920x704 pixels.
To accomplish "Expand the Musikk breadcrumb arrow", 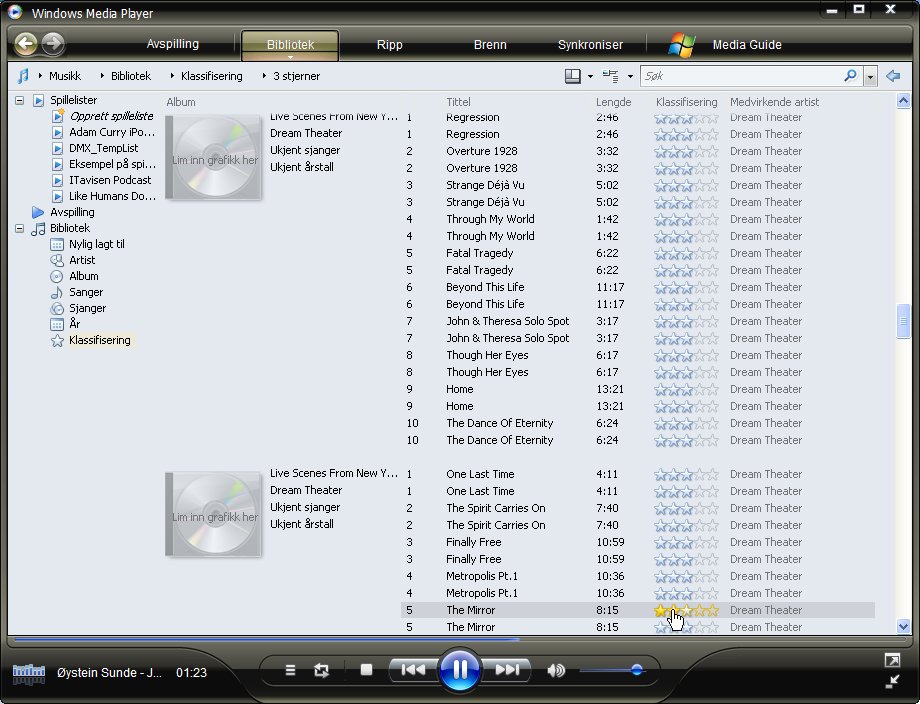I will [40, 76].
